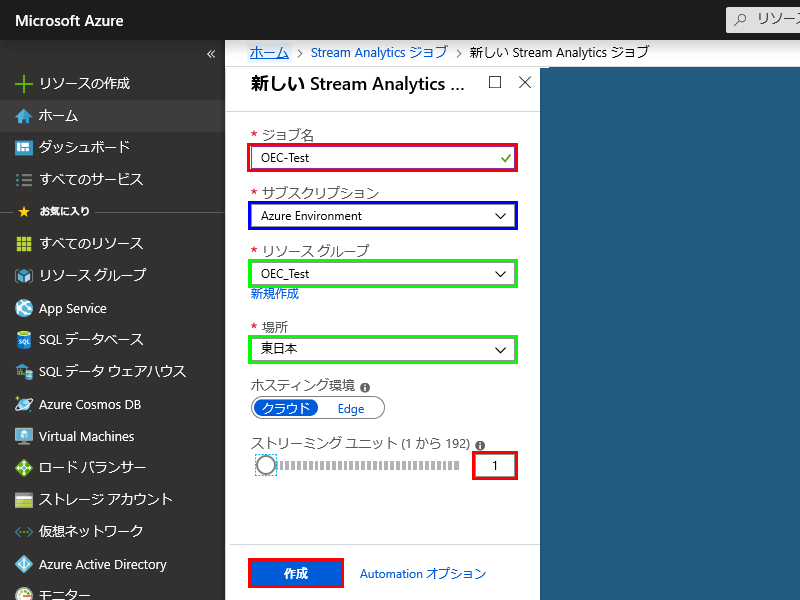Click the list icon for すべてのサービス

[23, 180]
